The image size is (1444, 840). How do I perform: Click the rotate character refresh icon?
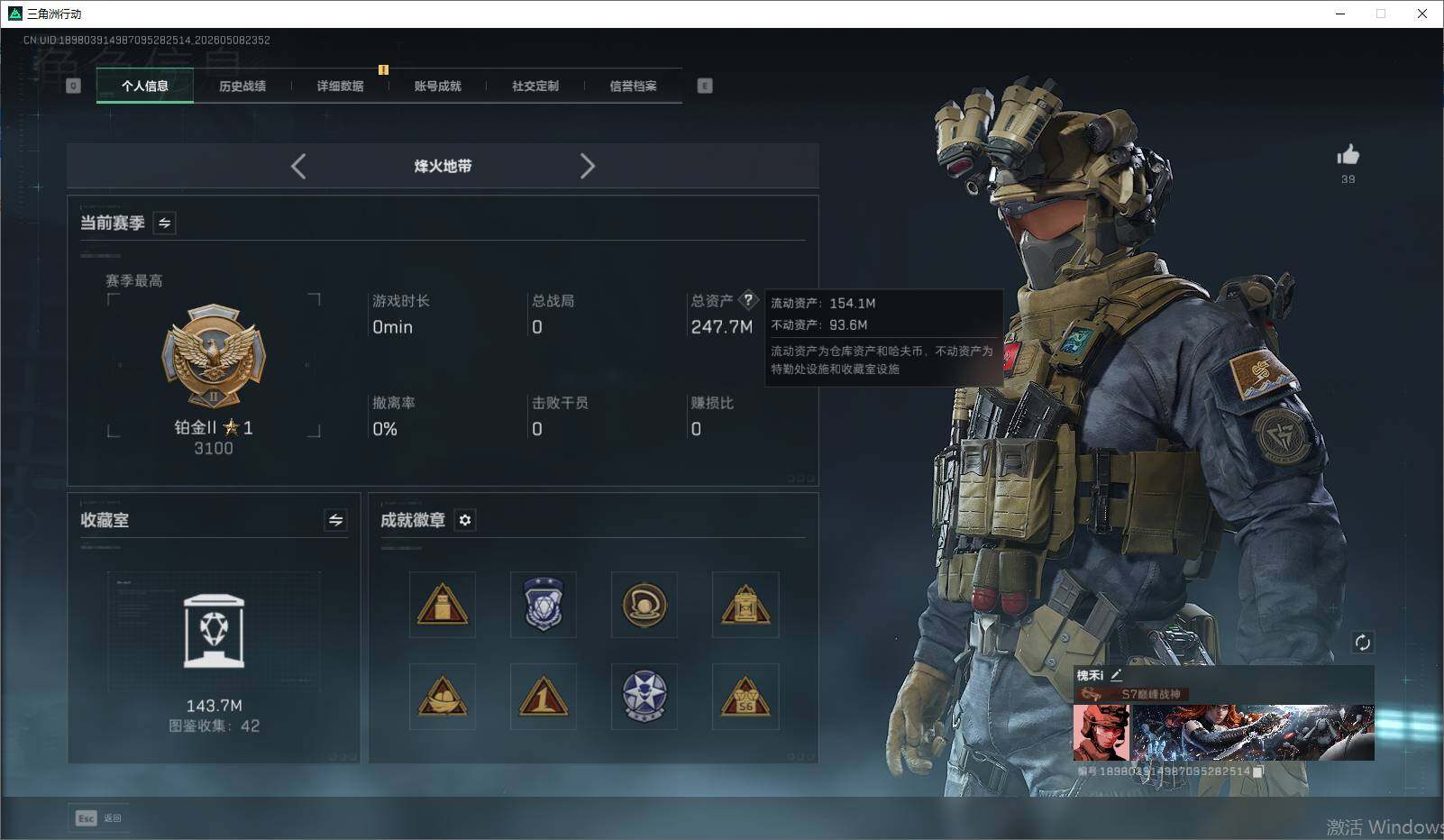pyautogui.click(x=1362, y=643)
